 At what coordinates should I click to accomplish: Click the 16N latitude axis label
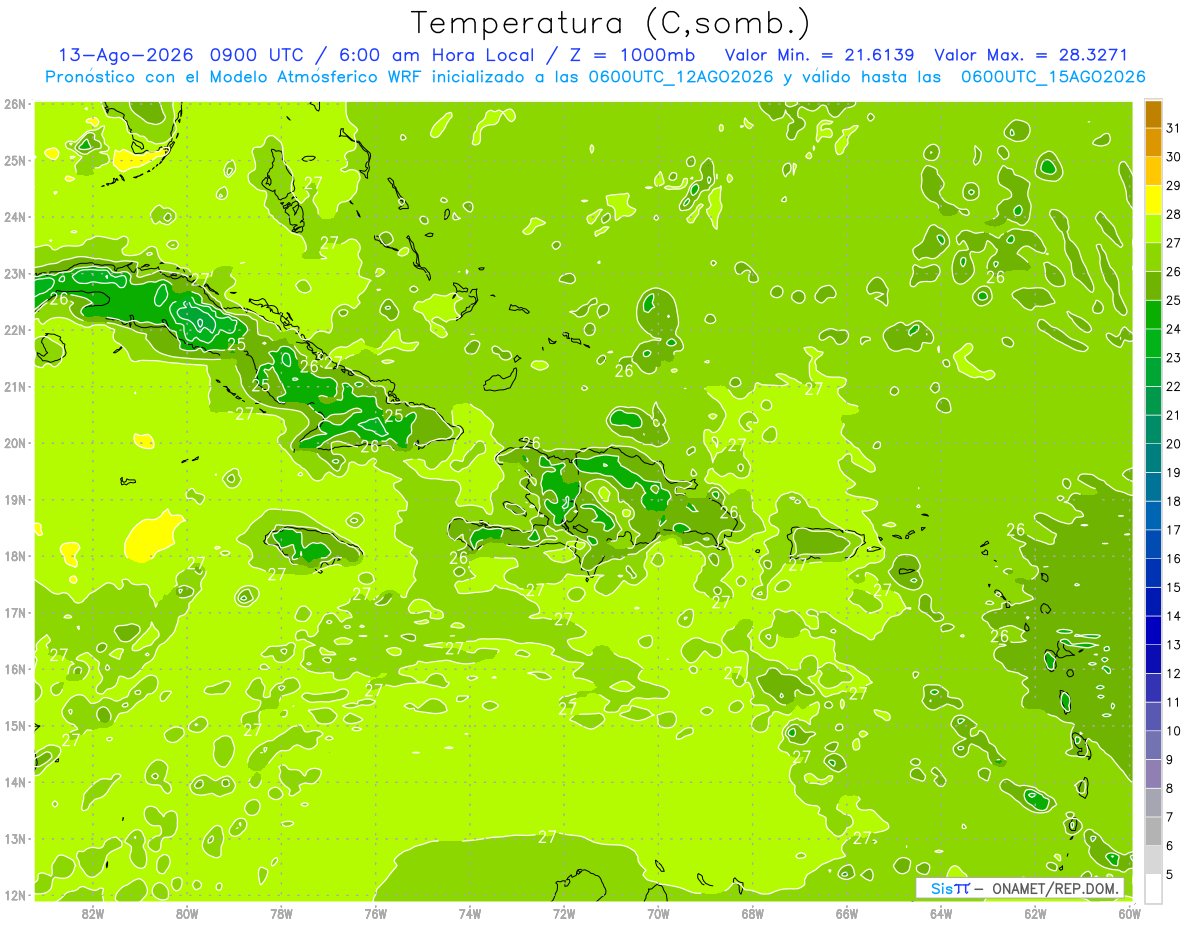(14, 669)
